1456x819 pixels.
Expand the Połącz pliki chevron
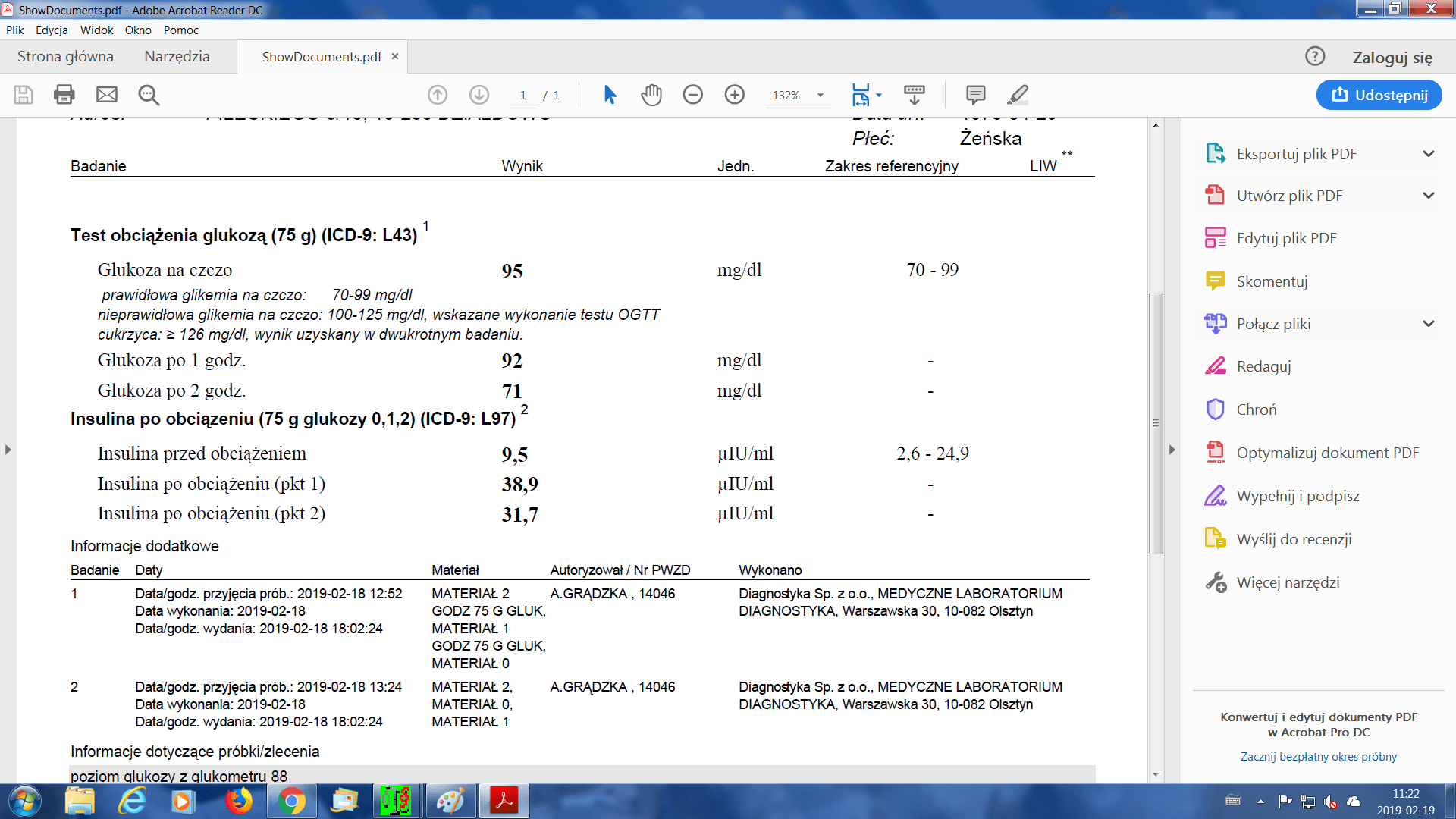pyautogui.click(x=1429, y=324)
